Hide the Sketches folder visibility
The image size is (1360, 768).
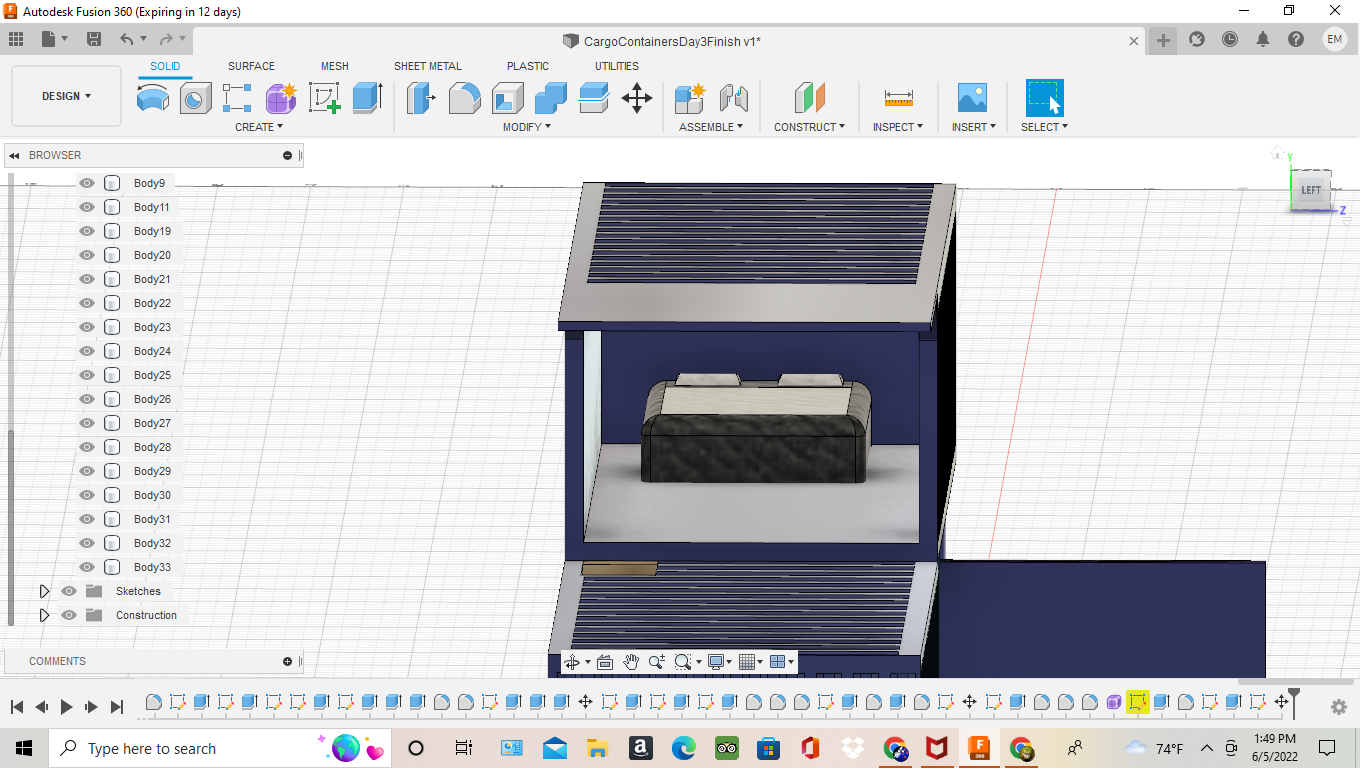coord(69,591)
